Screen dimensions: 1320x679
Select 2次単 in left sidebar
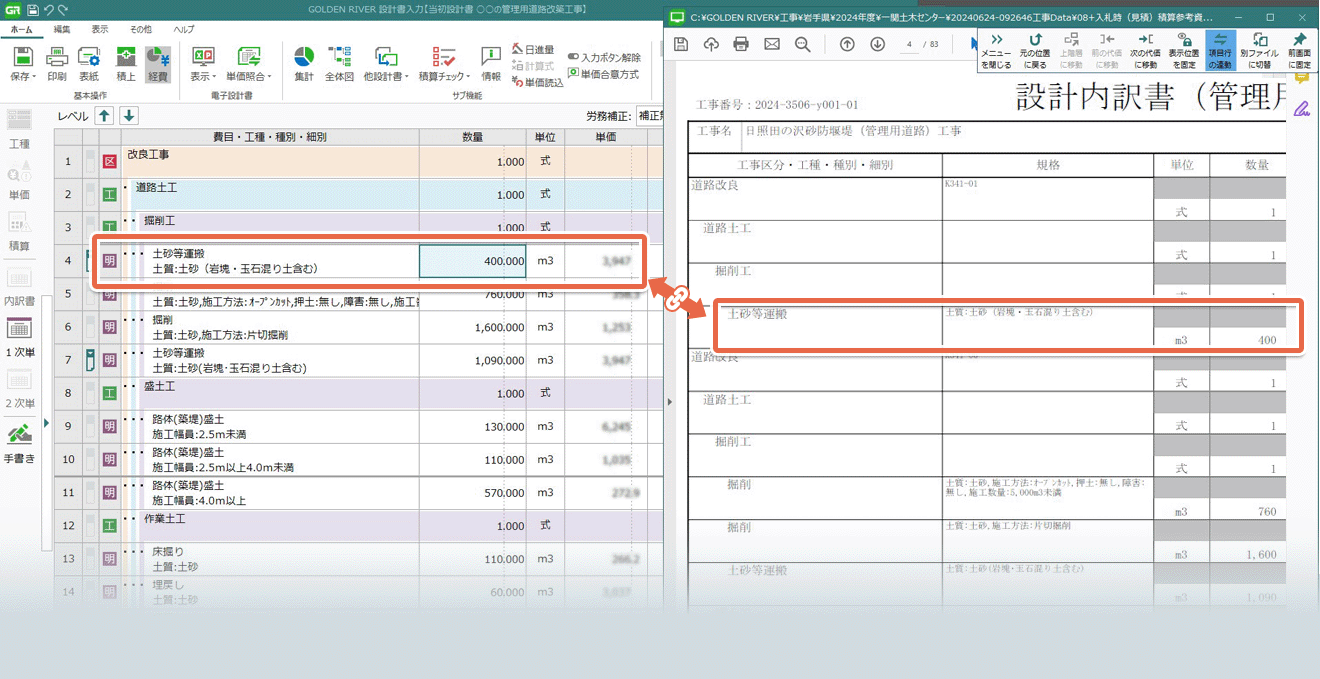tap(19, 389)
